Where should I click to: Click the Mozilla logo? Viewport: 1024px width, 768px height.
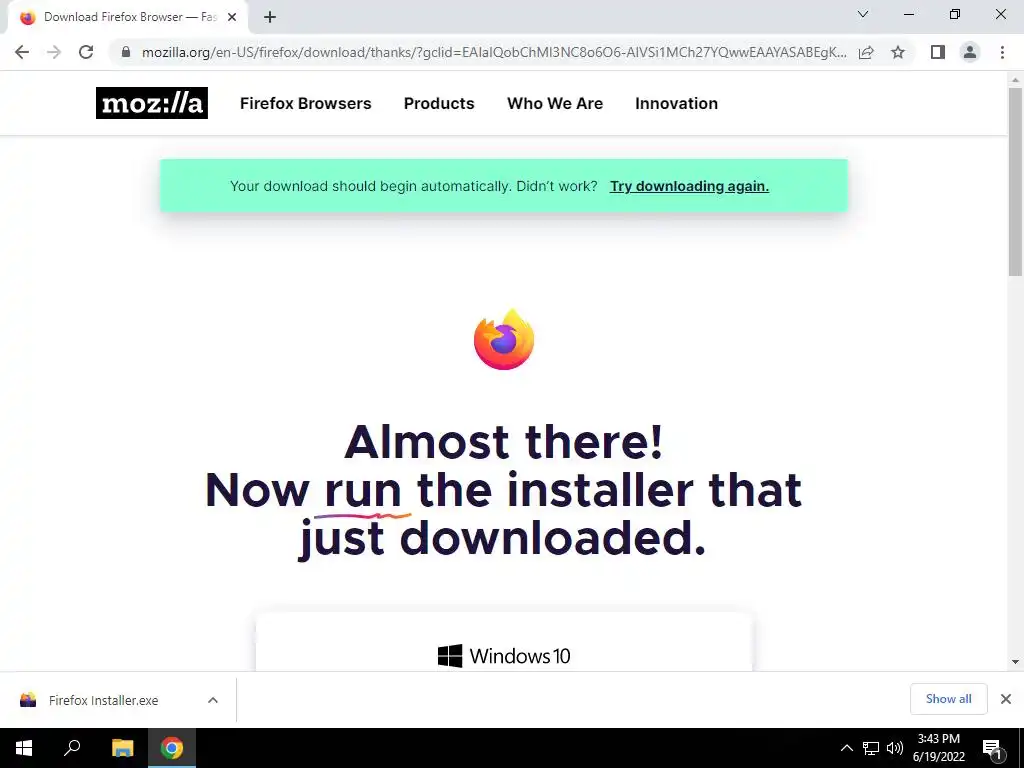click(x=152, y=103)
